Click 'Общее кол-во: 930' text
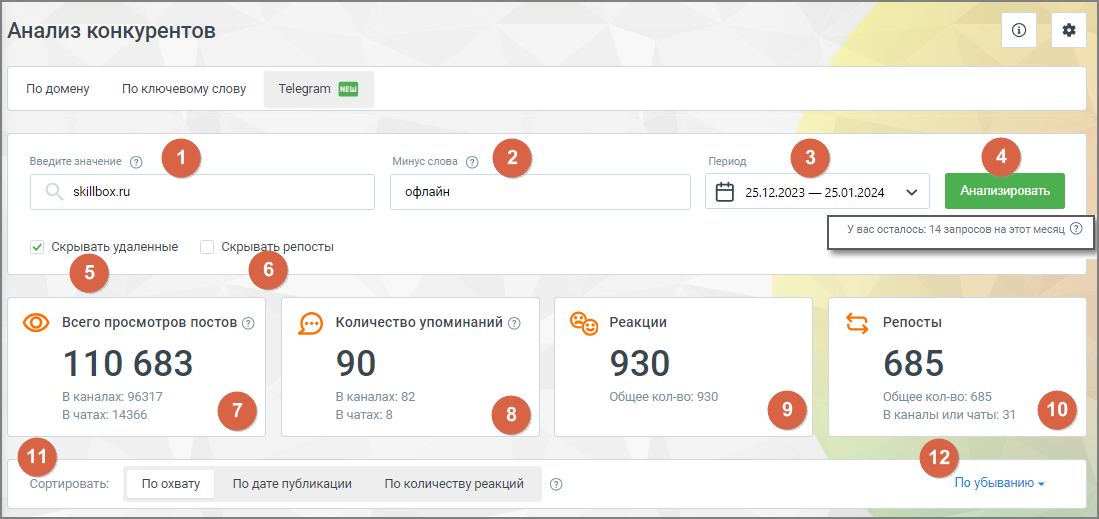Image resolution: width=1099 pixels, height=519 pixels. (x=664, y=397)
